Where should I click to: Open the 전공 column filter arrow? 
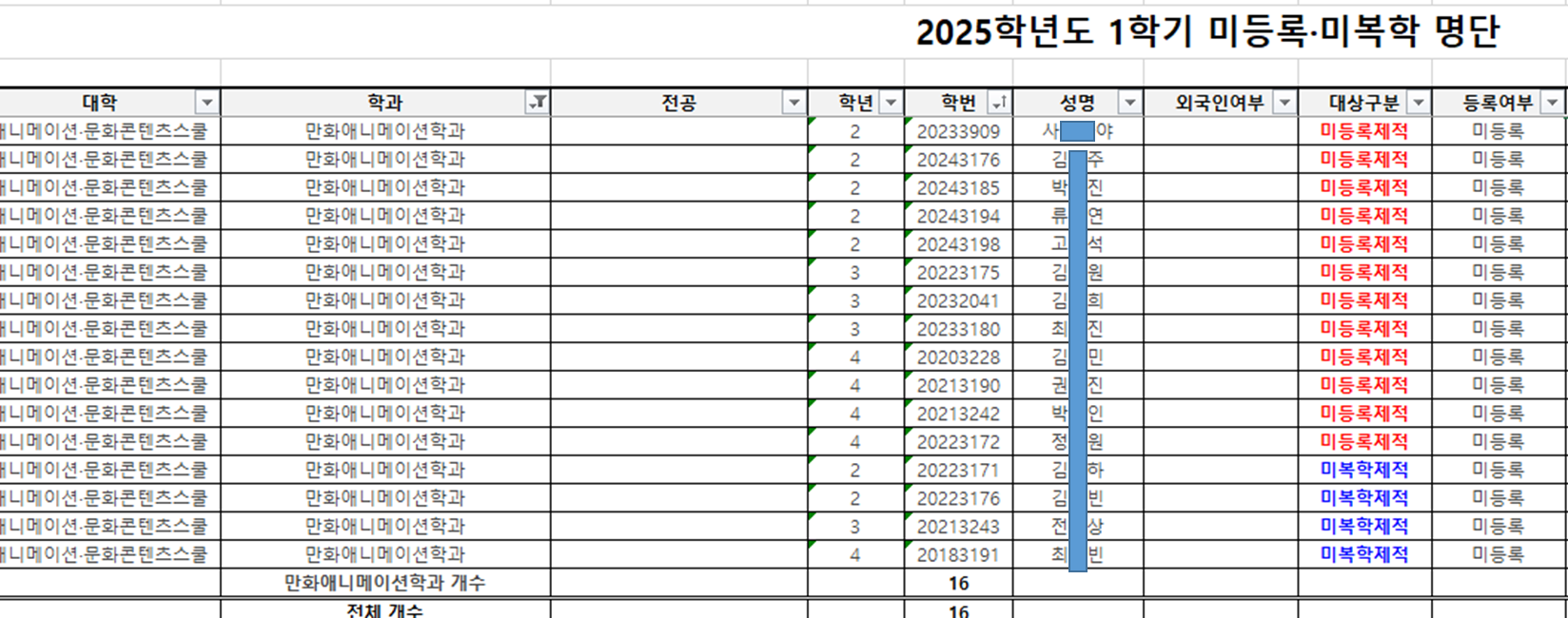coord(794,103)
